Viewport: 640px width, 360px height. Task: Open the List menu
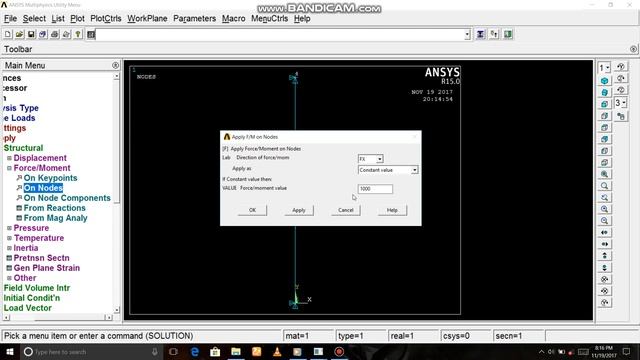point(58,19)
